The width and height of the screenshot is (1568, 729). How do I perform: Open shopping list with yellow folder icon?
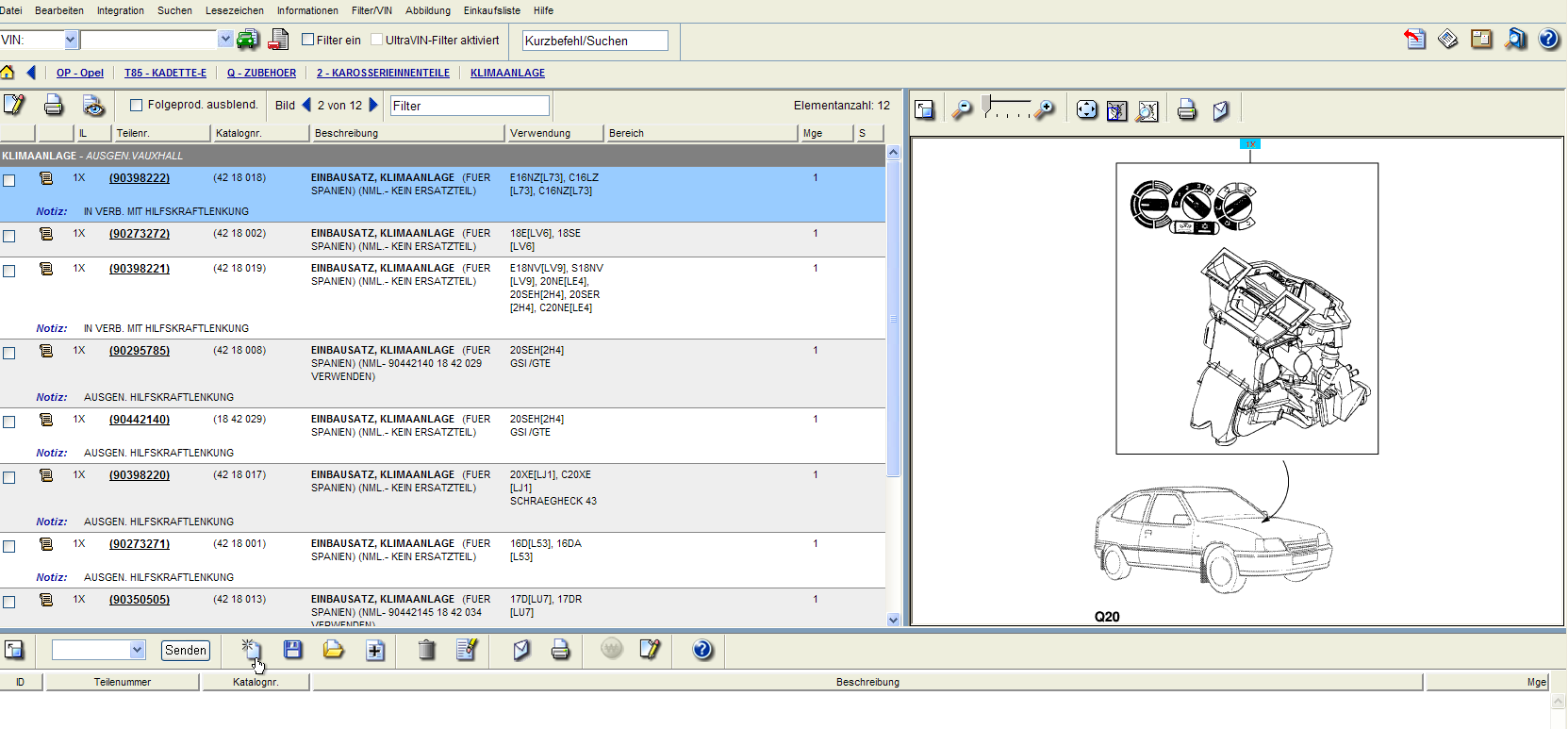click(334, 650)
